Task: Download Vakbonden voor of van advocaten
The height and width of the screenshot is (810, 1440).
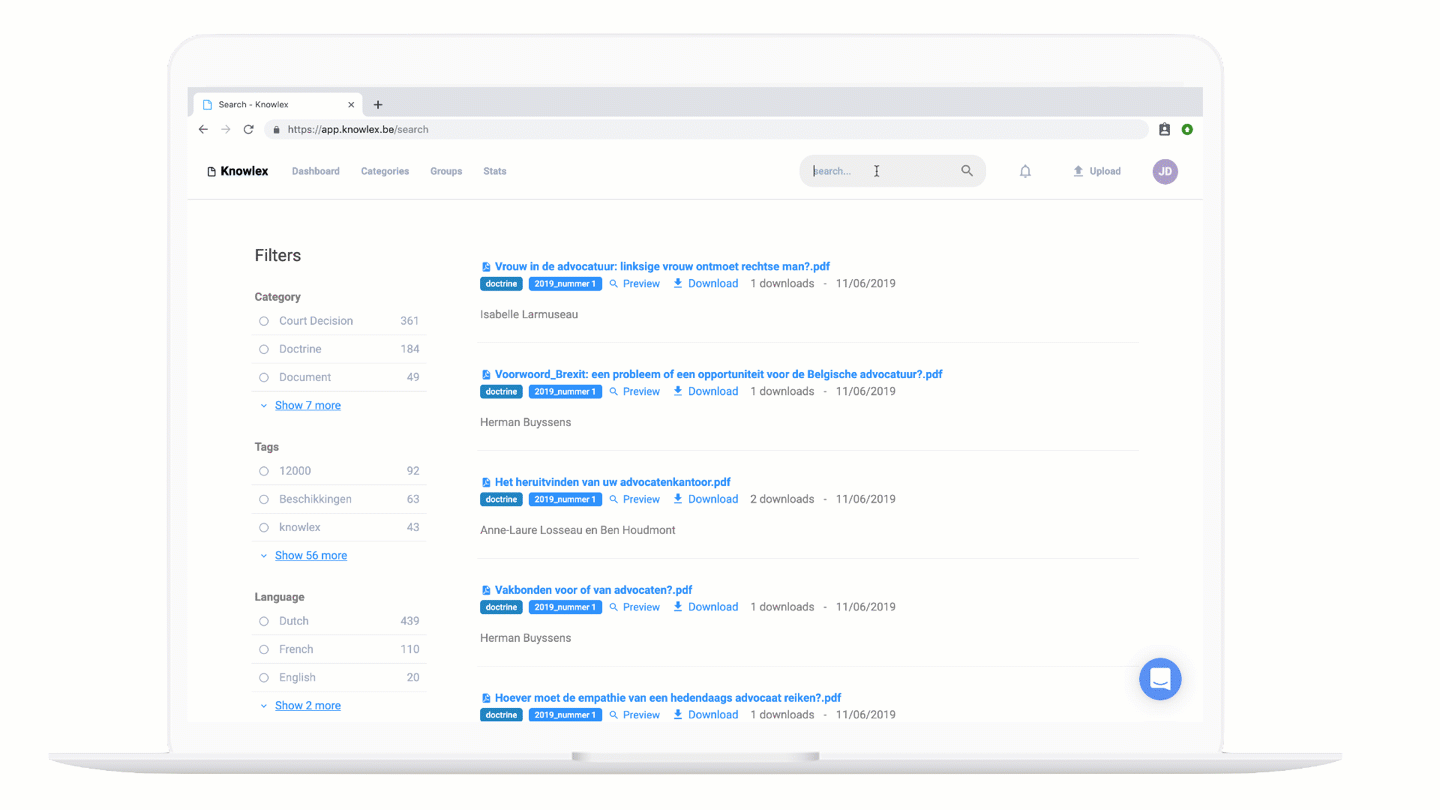Action: (705, 608)
